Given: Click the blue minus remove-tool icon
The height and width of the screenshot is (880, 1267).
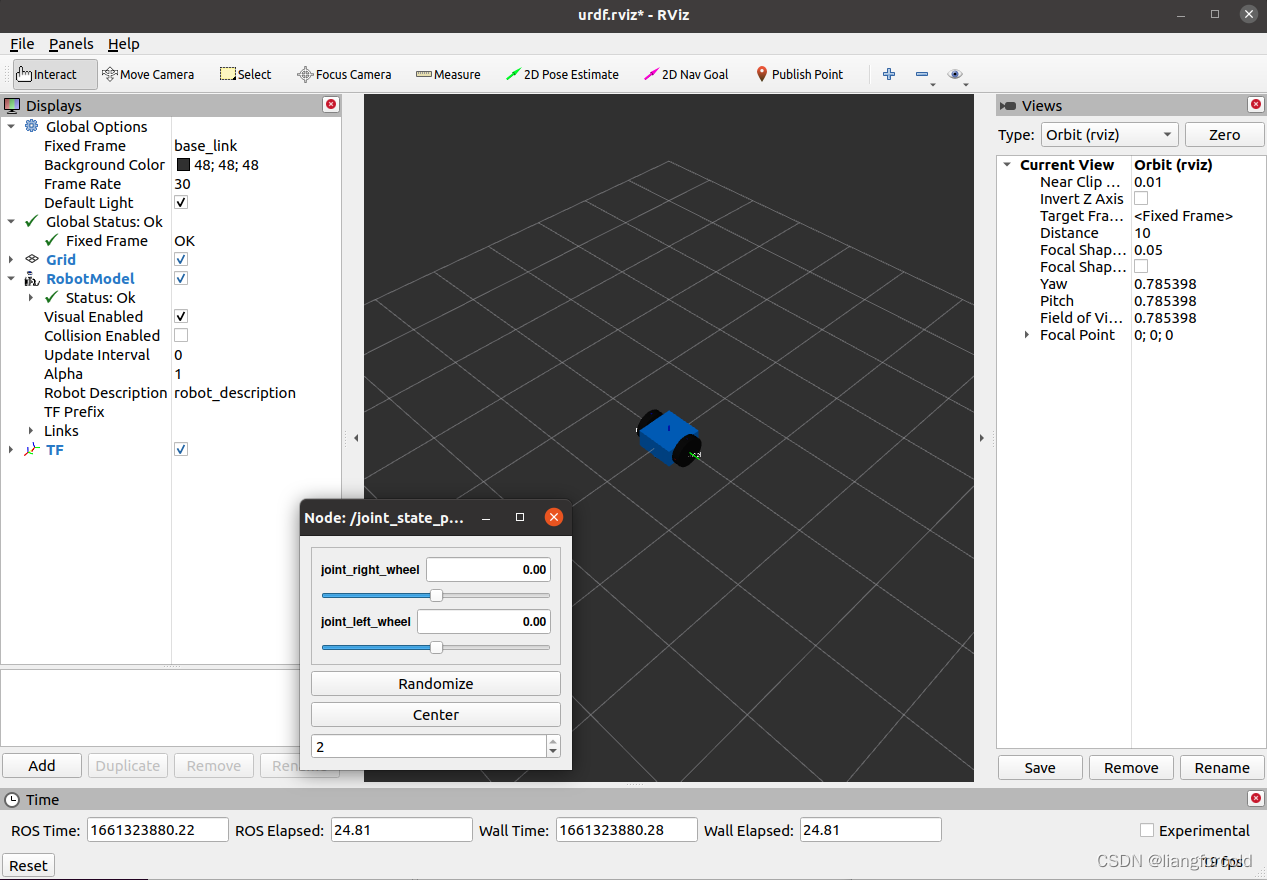Looking at the screenshot, I should pyautogui.click(x=922, y=74).
